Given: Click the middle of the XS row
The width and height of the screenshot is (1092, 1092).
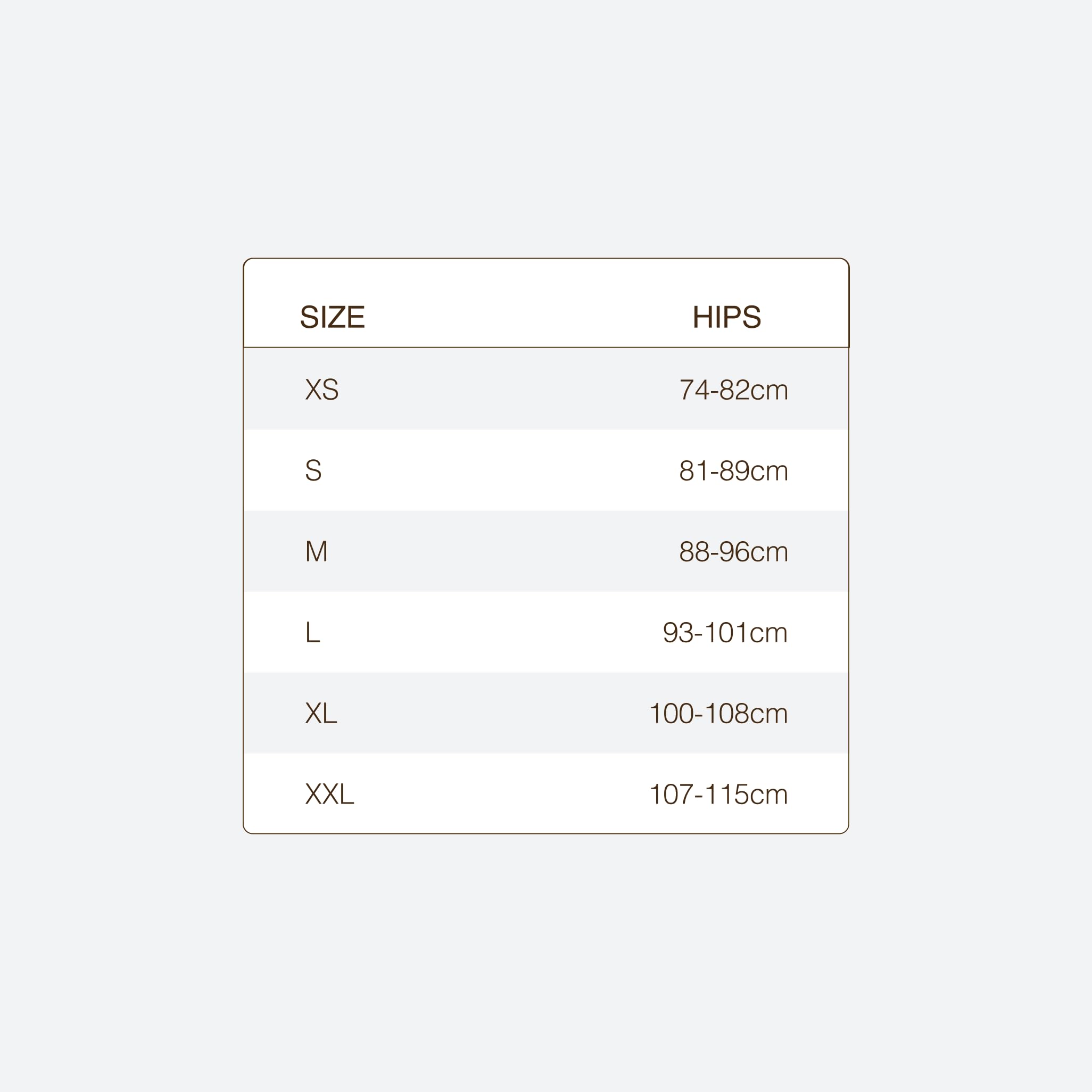Looking at the screenshot, I should (x=546, y=389).
